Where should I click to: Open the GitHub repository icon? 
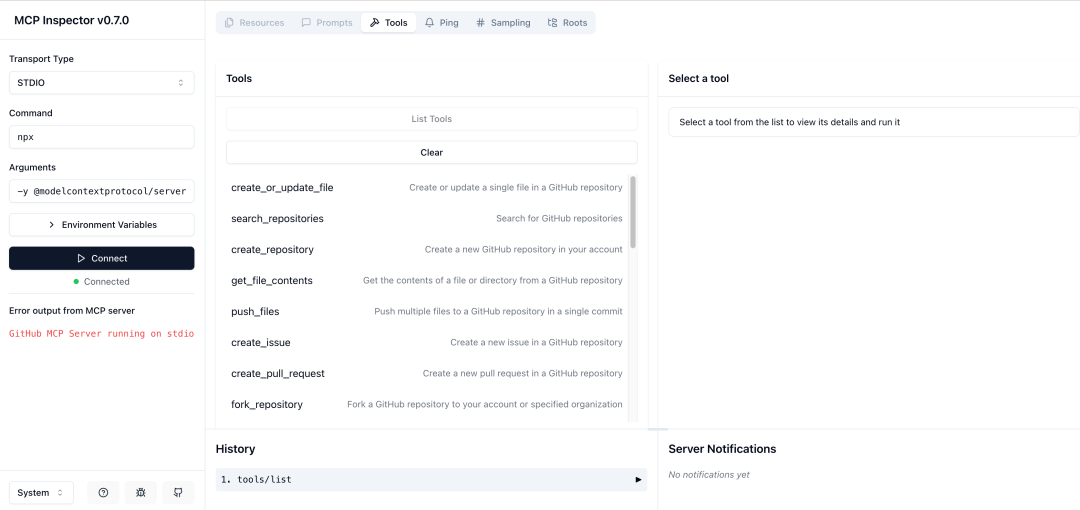(178, 493)
